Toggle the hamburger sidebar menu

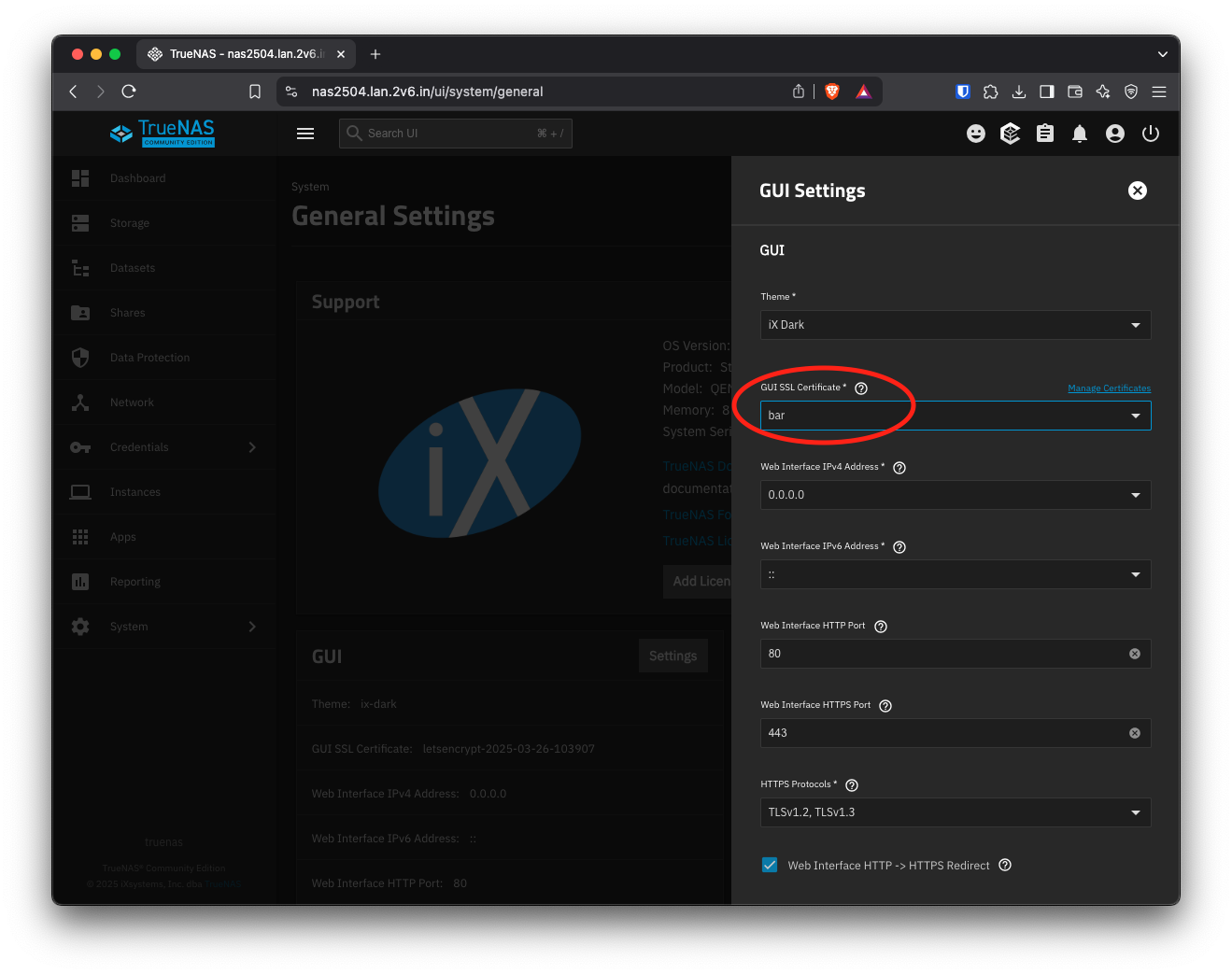click(305, 134)
